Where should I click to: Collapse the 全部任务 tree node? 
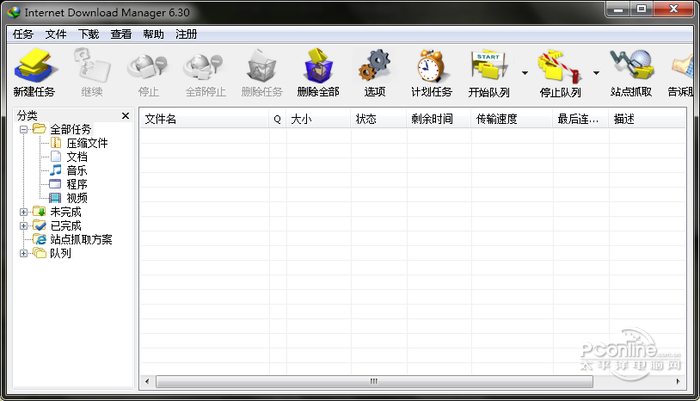click(x=24, y=129)
